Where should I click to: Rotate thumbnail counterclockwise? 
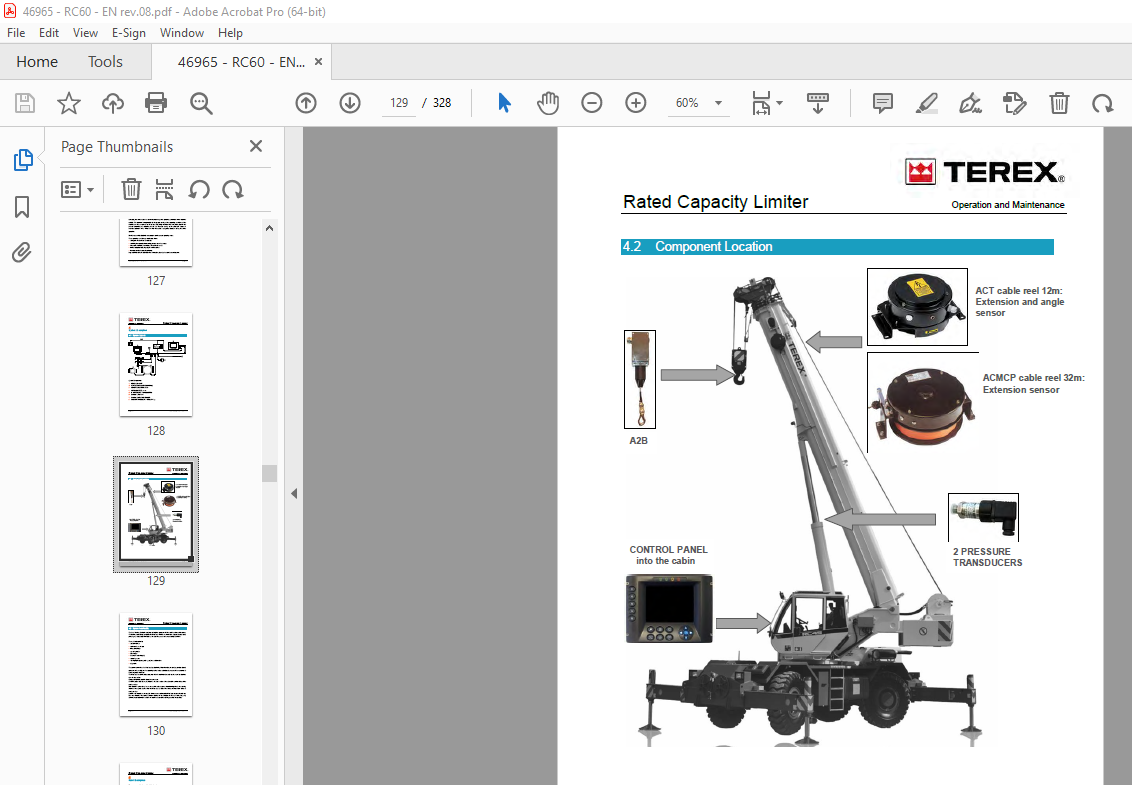pos(199,190)
